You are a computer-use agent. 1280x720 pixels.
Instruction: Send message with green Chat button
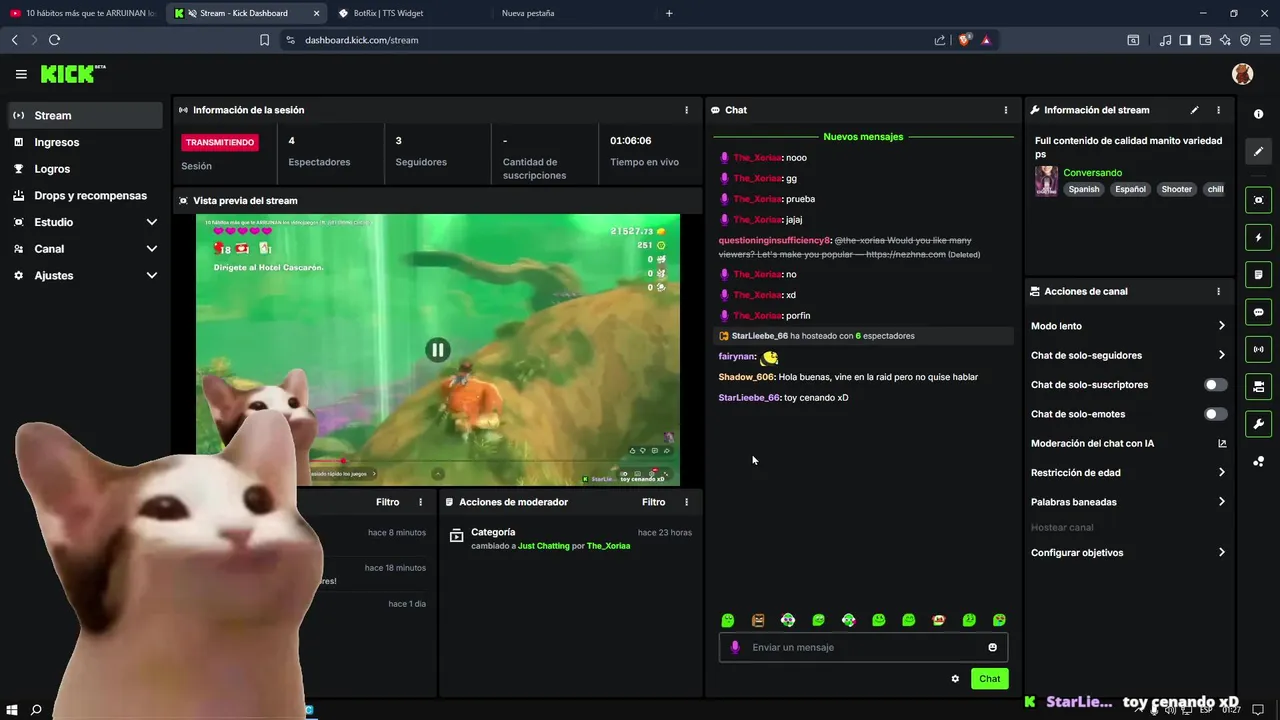tap(989, 679)
